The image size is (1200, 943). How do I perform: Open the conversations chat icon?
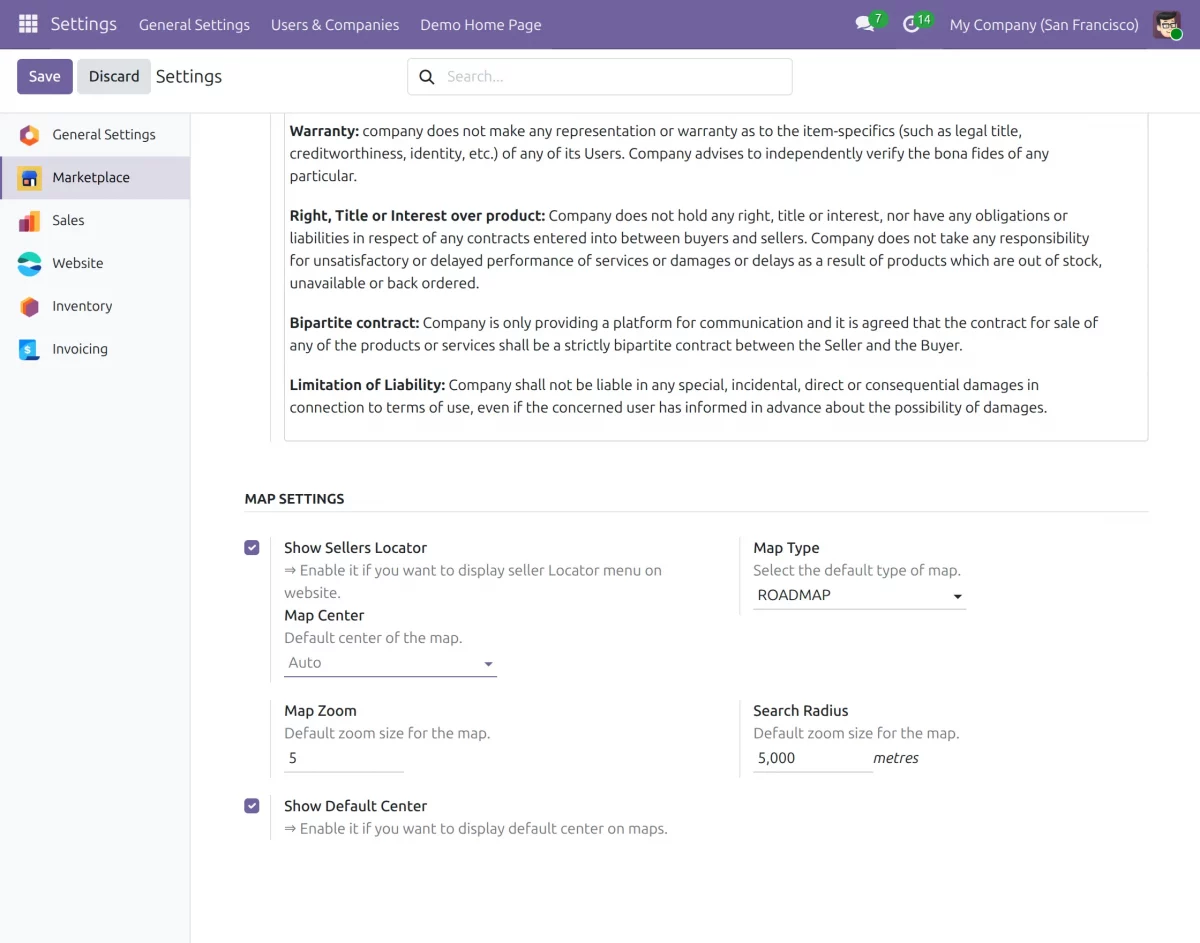point(865,24)
